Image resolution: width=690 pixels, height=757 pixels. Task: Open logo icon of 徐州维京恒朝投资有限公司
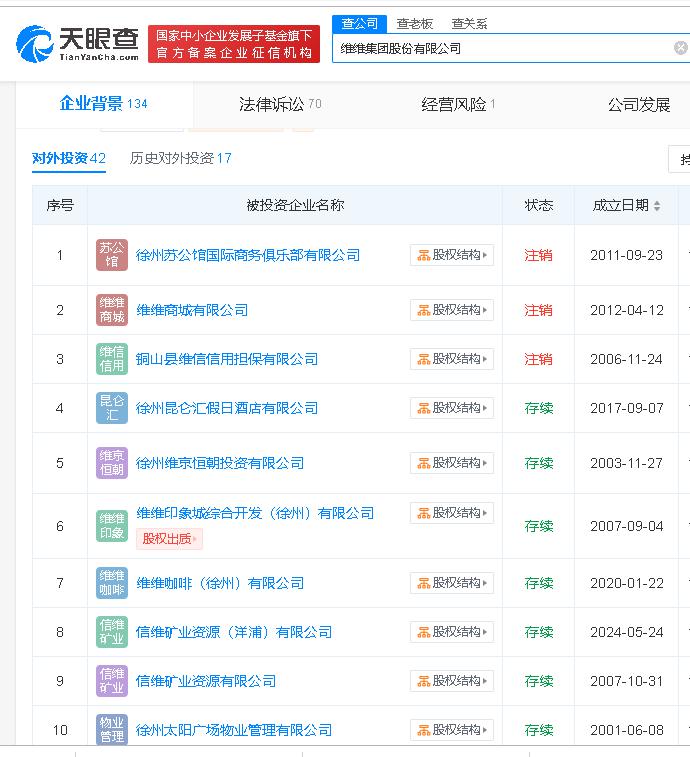112,463
